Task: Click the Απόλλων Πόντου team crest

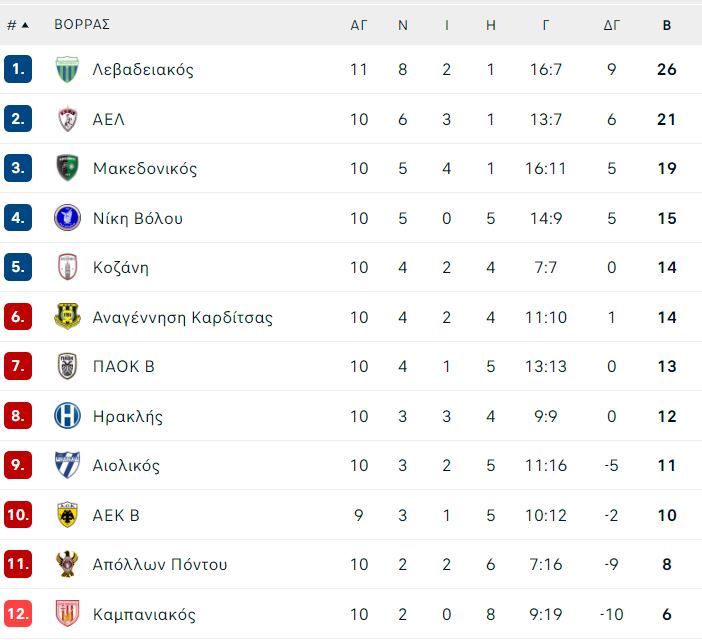Action: click(67, 564)
